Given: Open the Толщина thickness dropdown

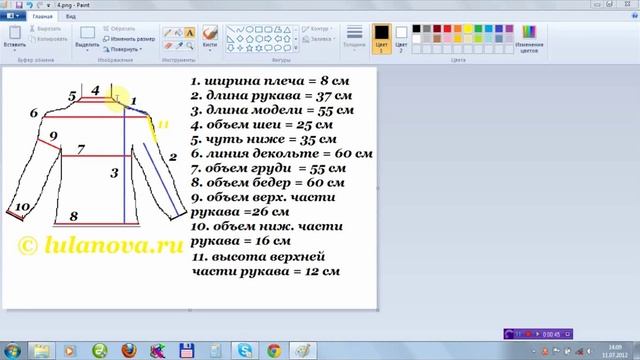Looking at the screenshot, I should 354,39.
